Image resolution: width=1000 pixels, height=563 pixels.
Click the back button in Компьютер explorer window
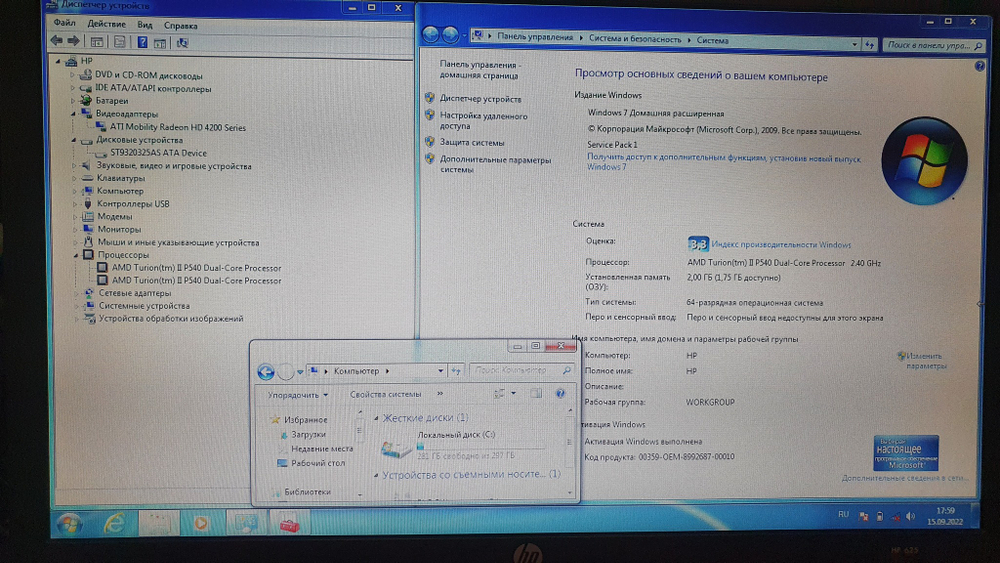tap(266, 371)
